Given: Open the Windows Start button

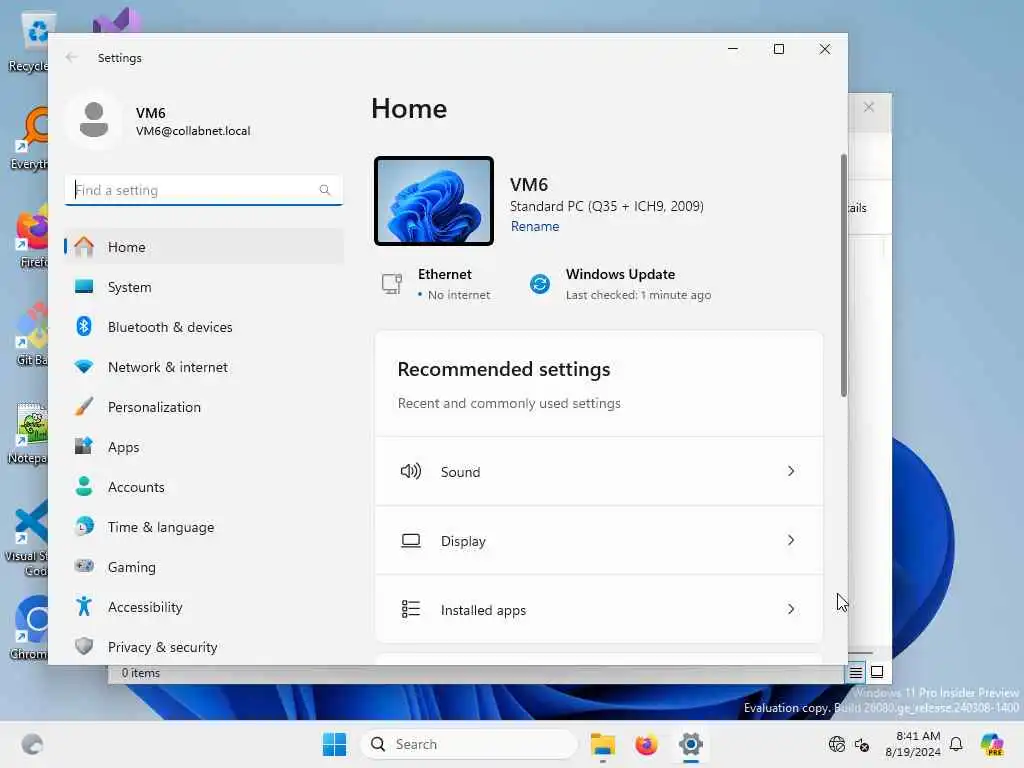Looking at the screenshot, I should coord(334,744).
